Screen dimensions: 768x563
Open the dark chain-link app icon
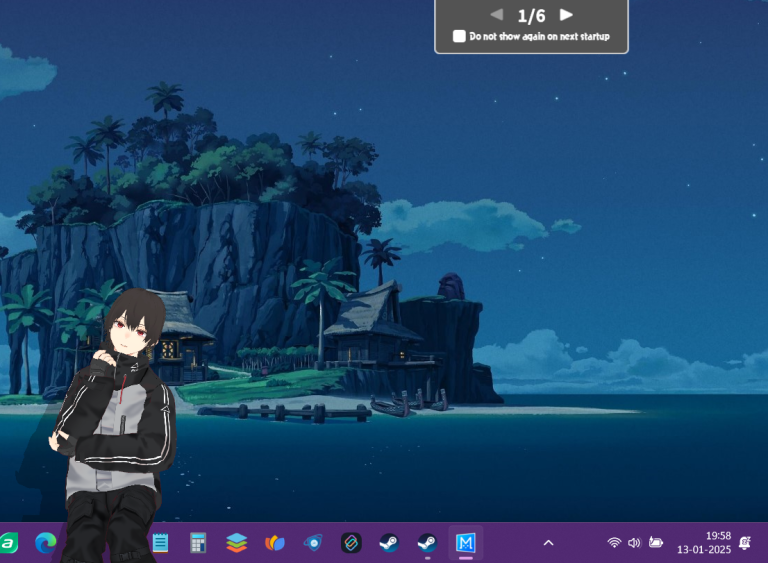coord(351,543)
